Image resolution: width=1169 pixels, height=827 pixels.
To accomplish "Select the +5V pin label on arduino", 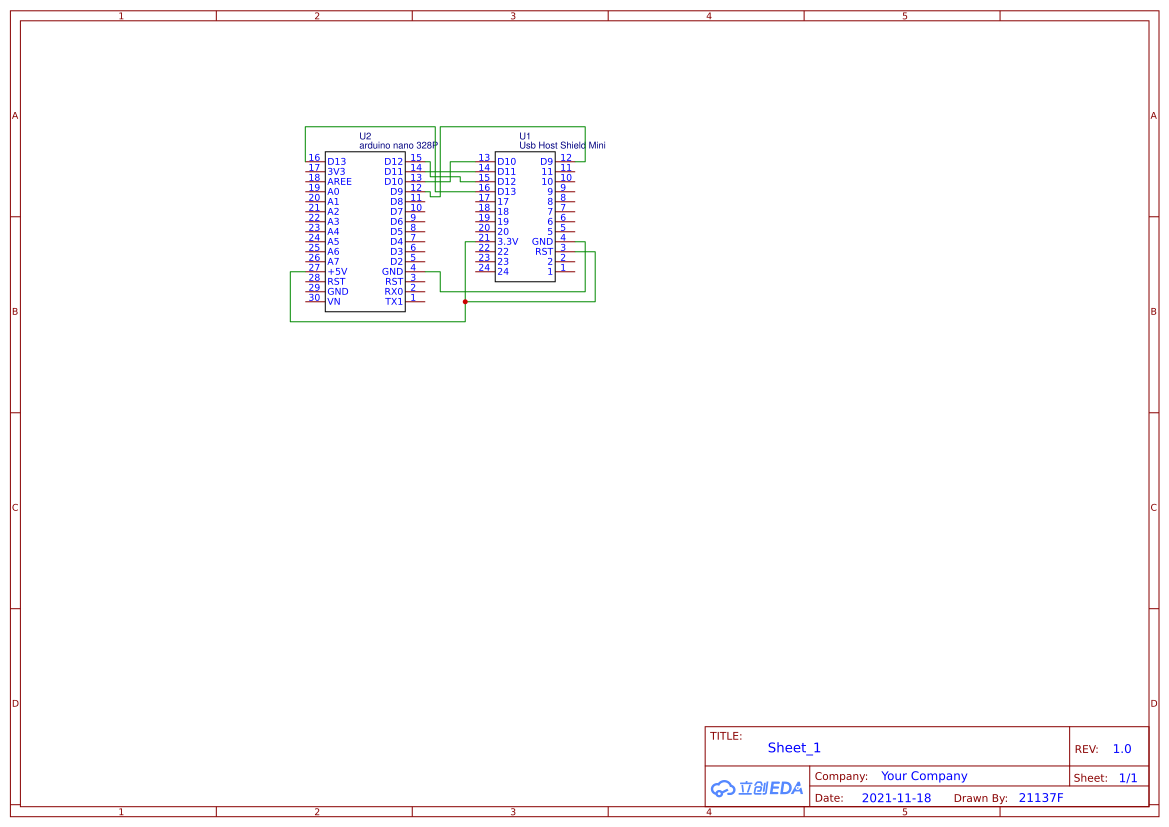I will (x=337, y=272).
